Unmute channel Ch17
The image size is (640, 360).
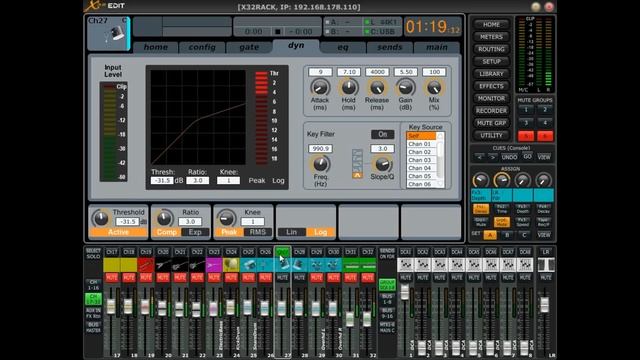111,278
